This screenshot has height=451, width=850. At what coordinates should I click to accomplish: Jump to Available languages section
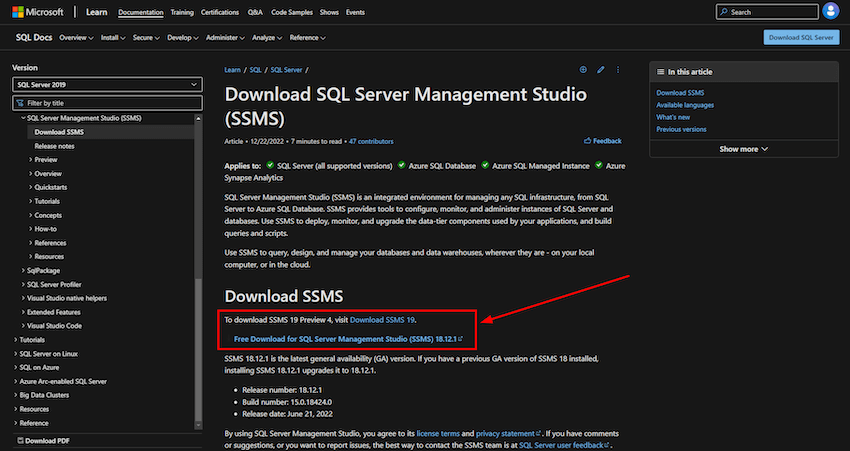[x=685, y=105]
